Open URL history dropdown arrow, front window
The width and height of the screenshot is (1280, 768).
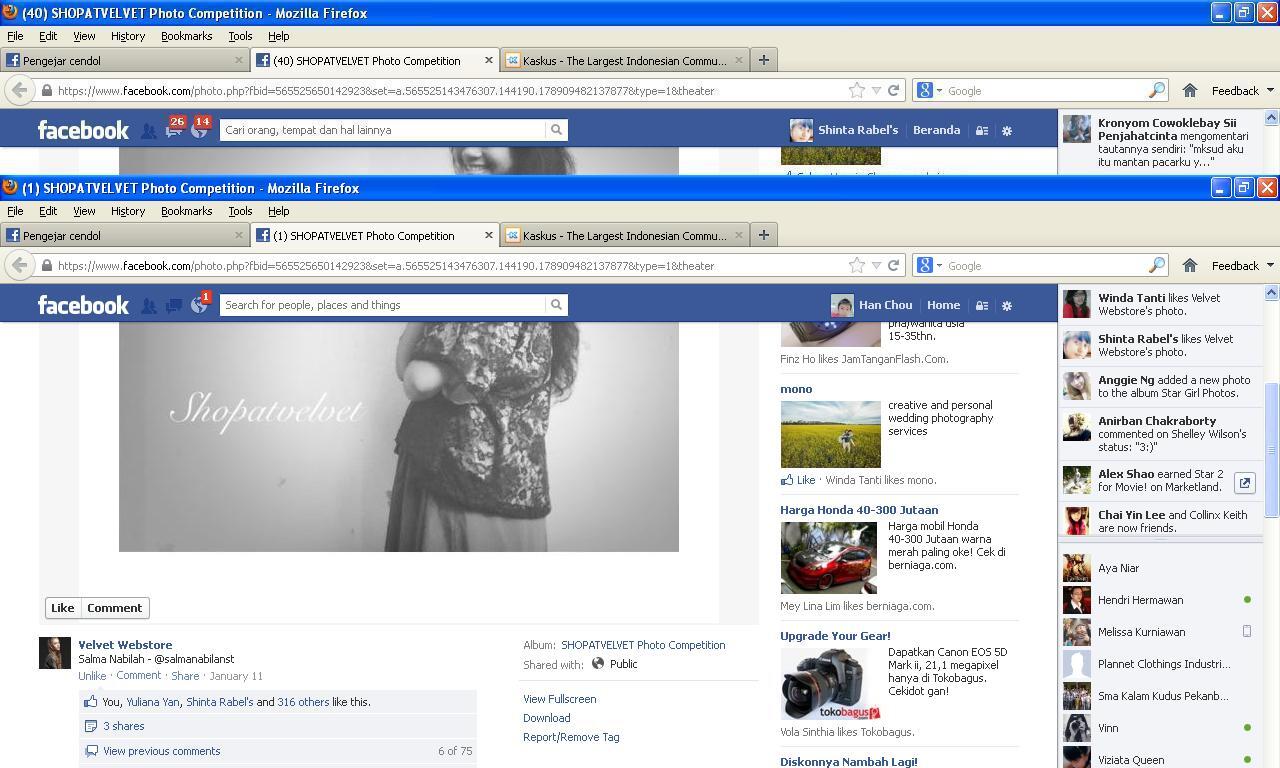pyautogui.click(x=876, y=265)
